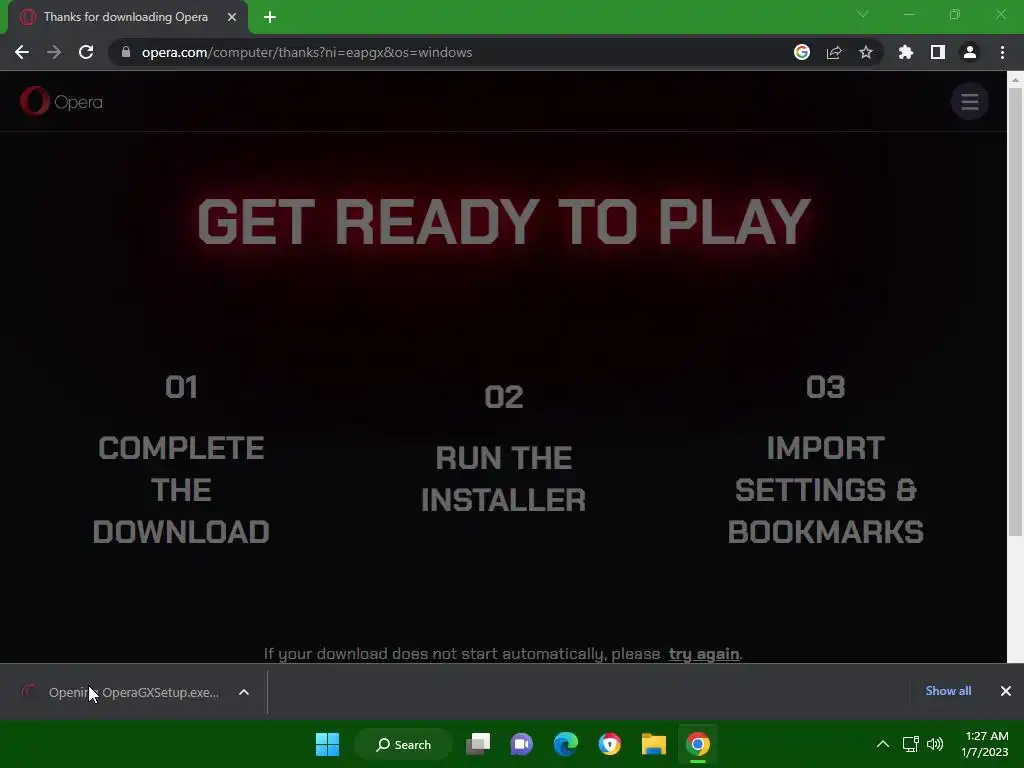Share this page using share icon
The height and width of the screenshot is (768, 1024).
[834, 52]
